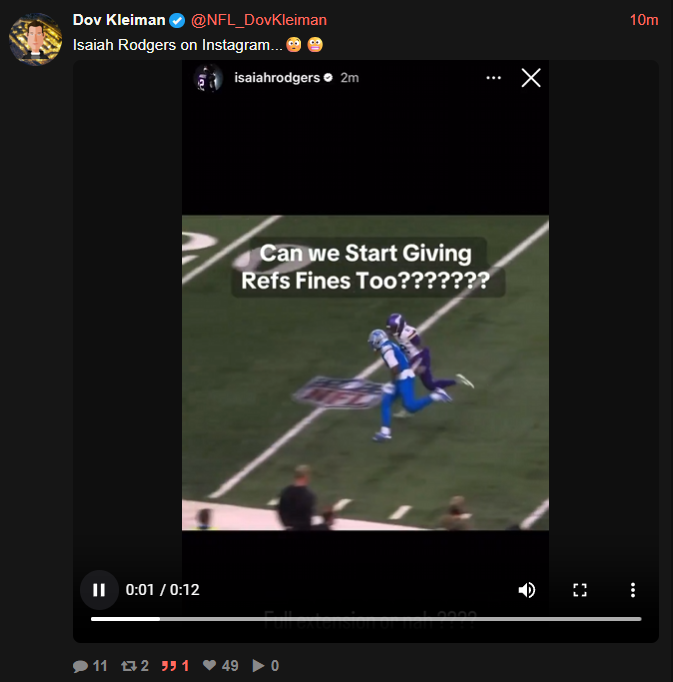The image size is (673, 682).
Task: Open the @NFL_DovKleiman handle link
Action: [259, 20]
